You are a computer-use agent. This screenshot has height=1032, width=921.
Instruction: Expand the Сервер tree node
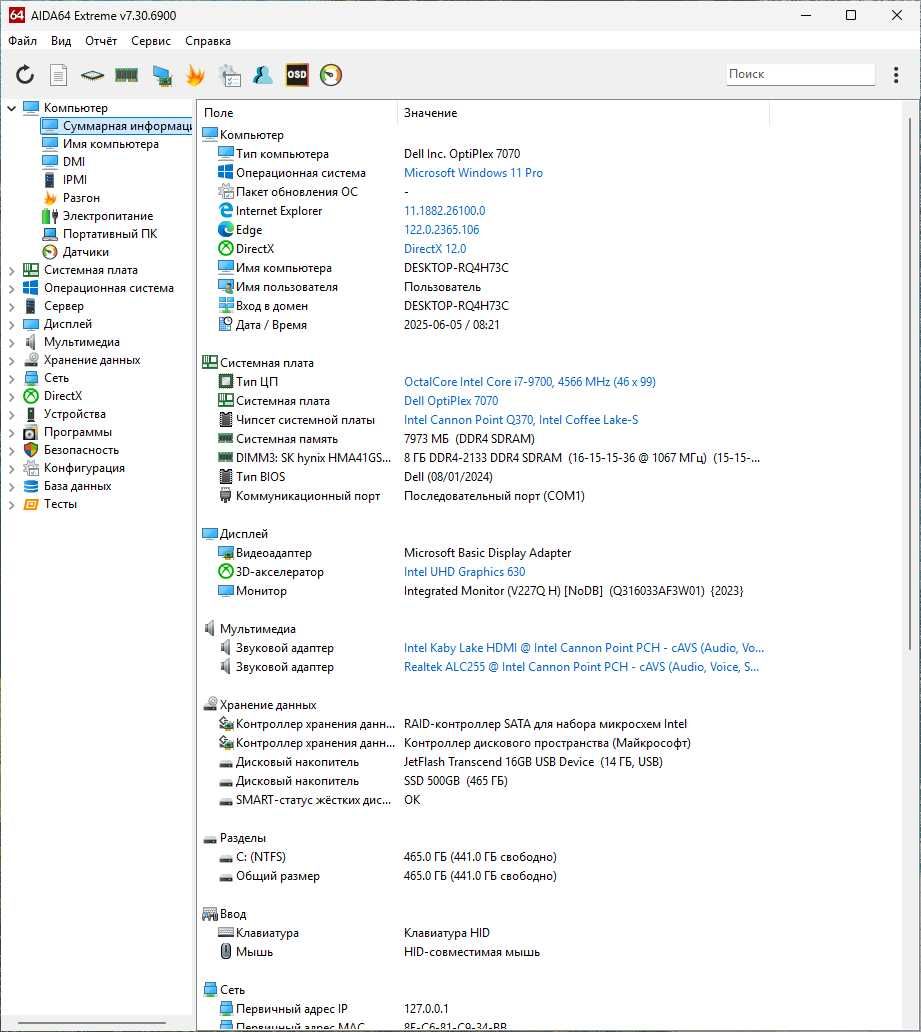tap(11, 306)
